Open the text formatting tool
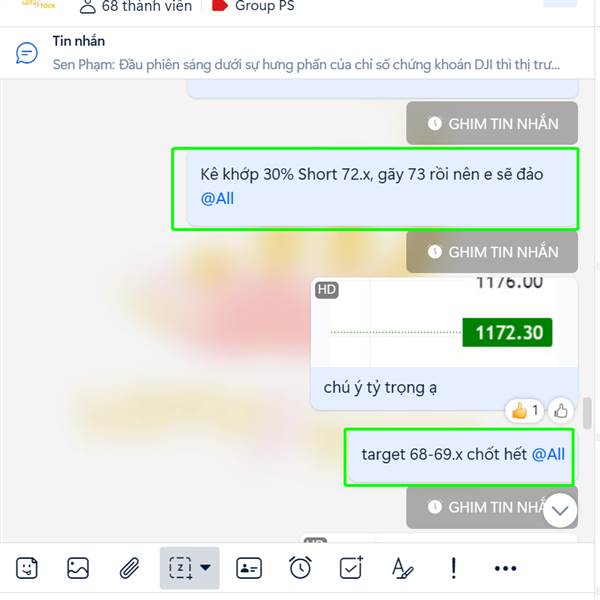Screen dimensions: 600x600 click(403, 568)
